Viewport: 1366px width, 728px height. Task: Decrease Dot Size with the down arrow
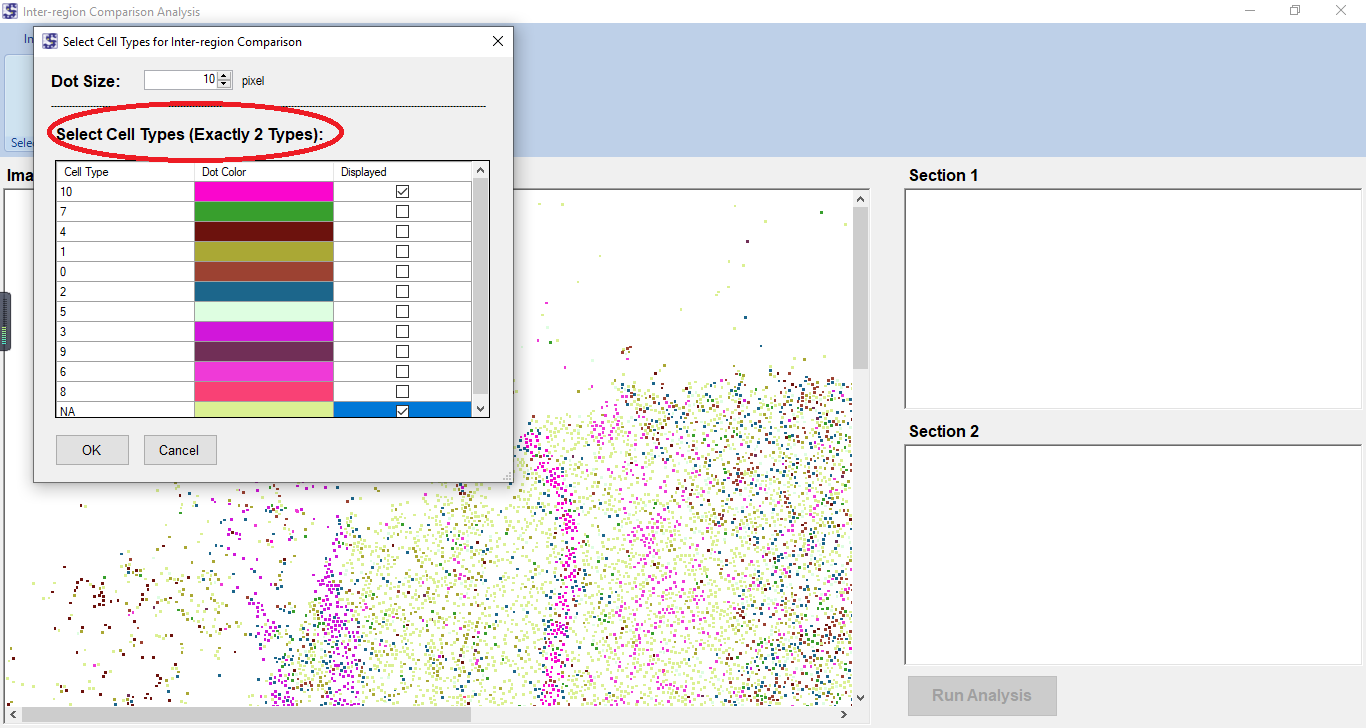[x=224, y=84]
